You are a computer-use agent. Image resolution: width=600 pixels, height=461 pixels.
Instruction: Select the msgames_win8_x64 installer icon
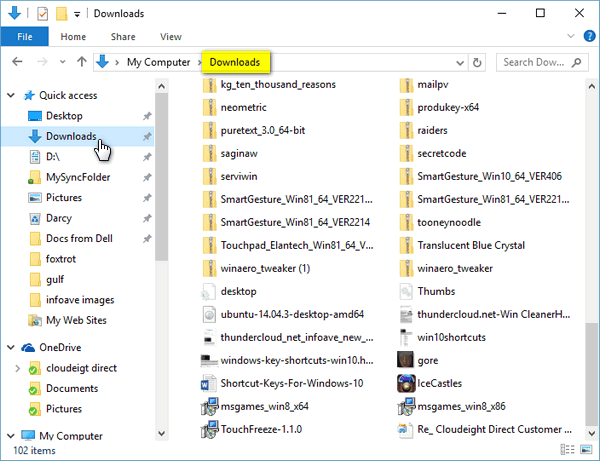[x=210, y=406]
